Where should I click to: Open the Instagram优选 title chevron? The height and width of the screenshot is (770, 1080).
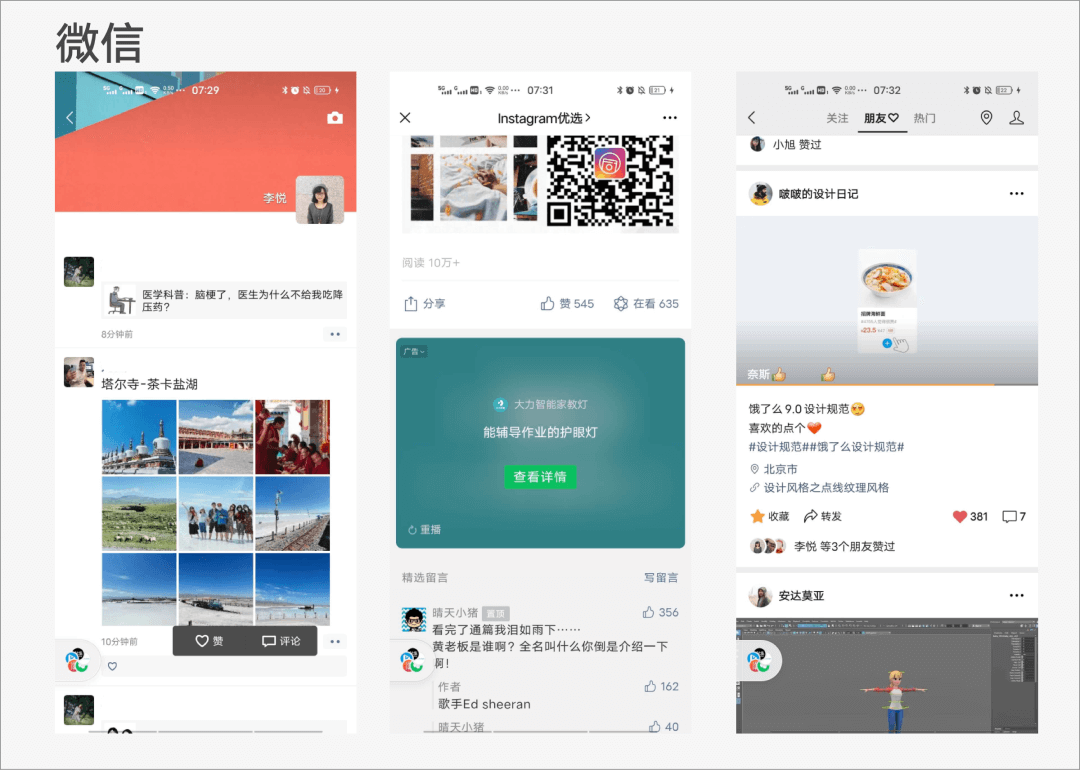point(588,118)
